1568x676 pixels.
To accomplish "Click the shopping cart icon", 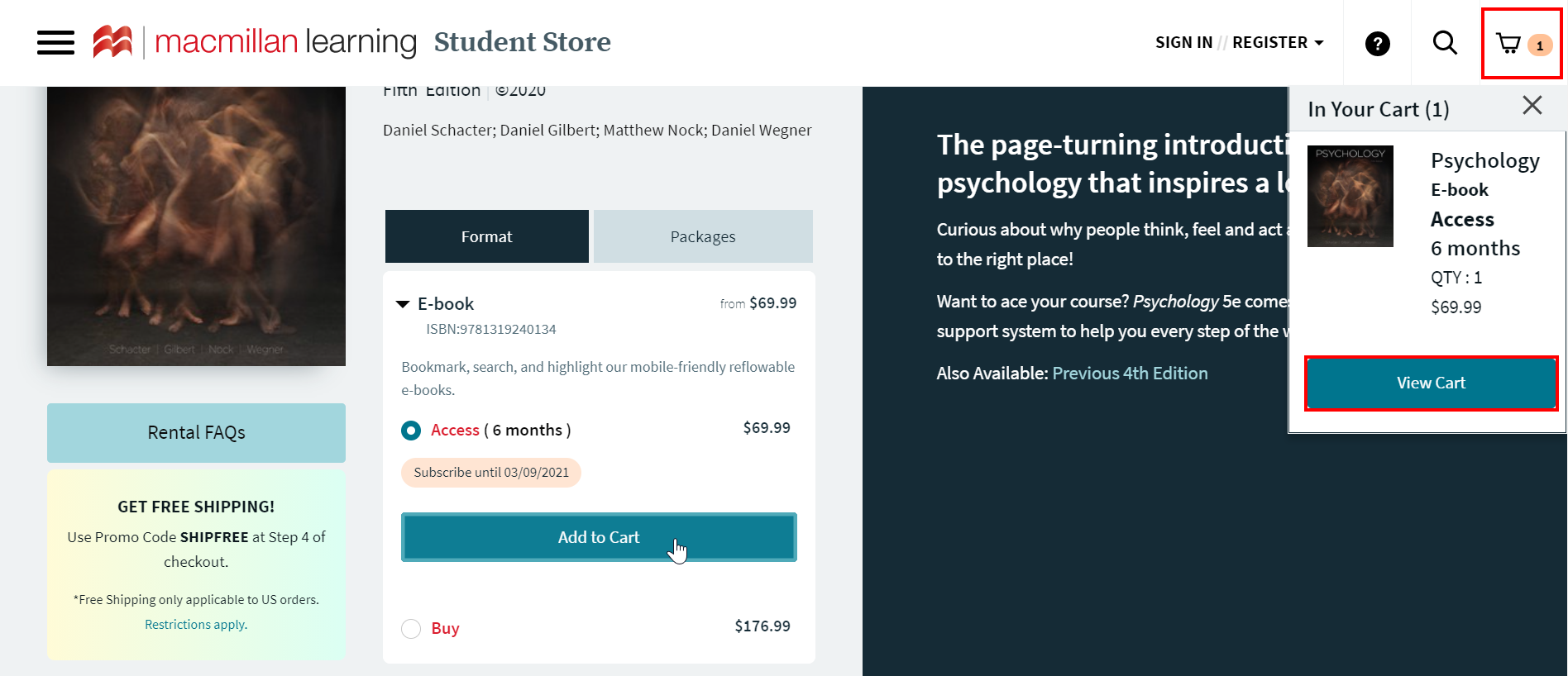I will tap(1508, 43).
